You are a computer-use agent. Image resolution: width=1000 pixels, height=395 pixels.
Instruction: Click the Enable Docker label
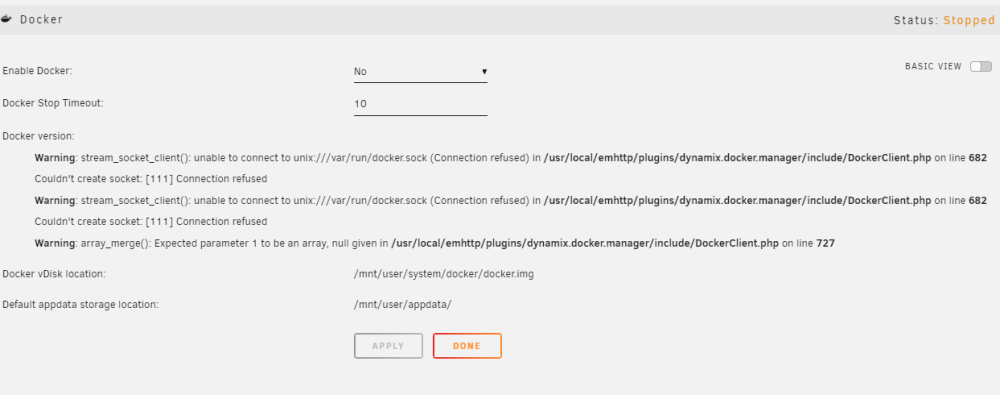click(x=37, y=70)
